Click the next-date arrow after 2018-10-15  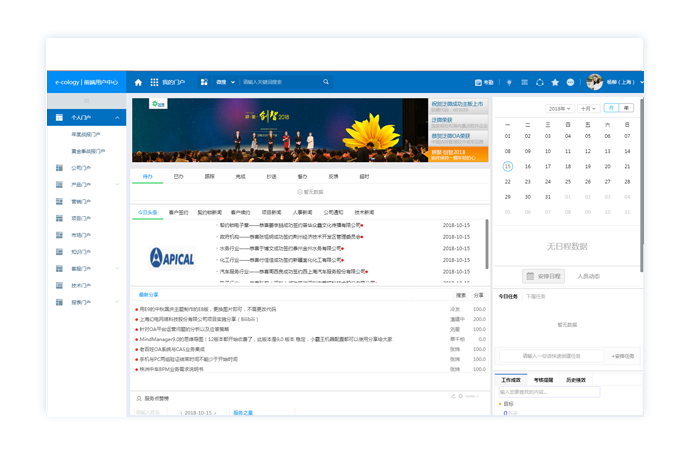click(215, 413)
